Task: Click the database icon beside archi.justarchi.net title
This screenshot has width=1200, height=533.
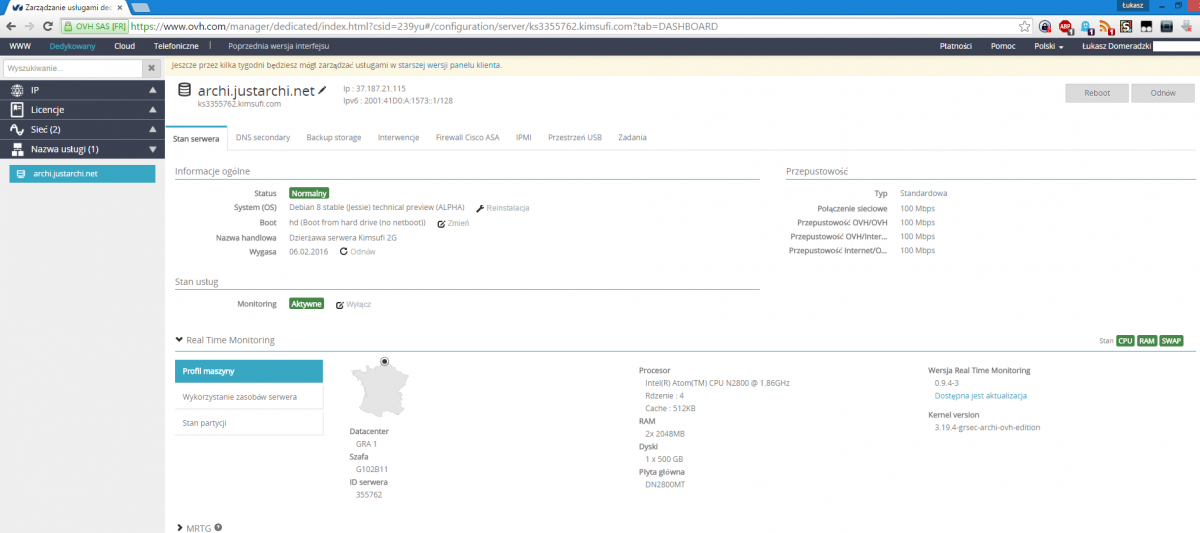Action: tap(184, 91)
